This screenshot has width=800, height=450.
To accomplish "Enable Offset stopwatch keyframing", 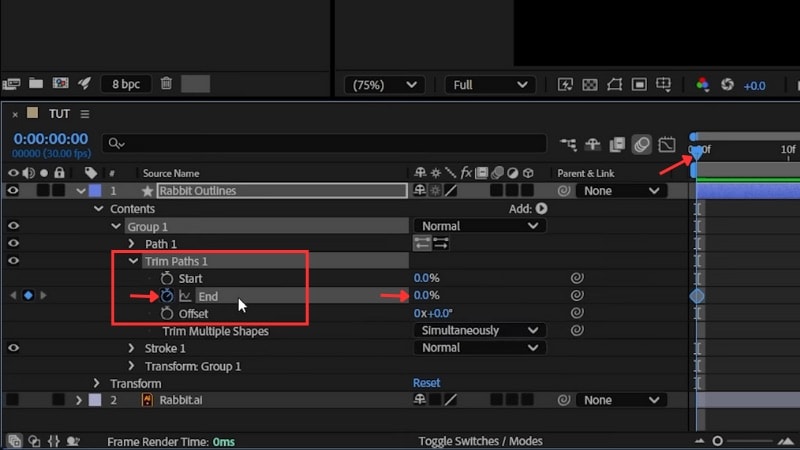I will click(x=166, y=313).
